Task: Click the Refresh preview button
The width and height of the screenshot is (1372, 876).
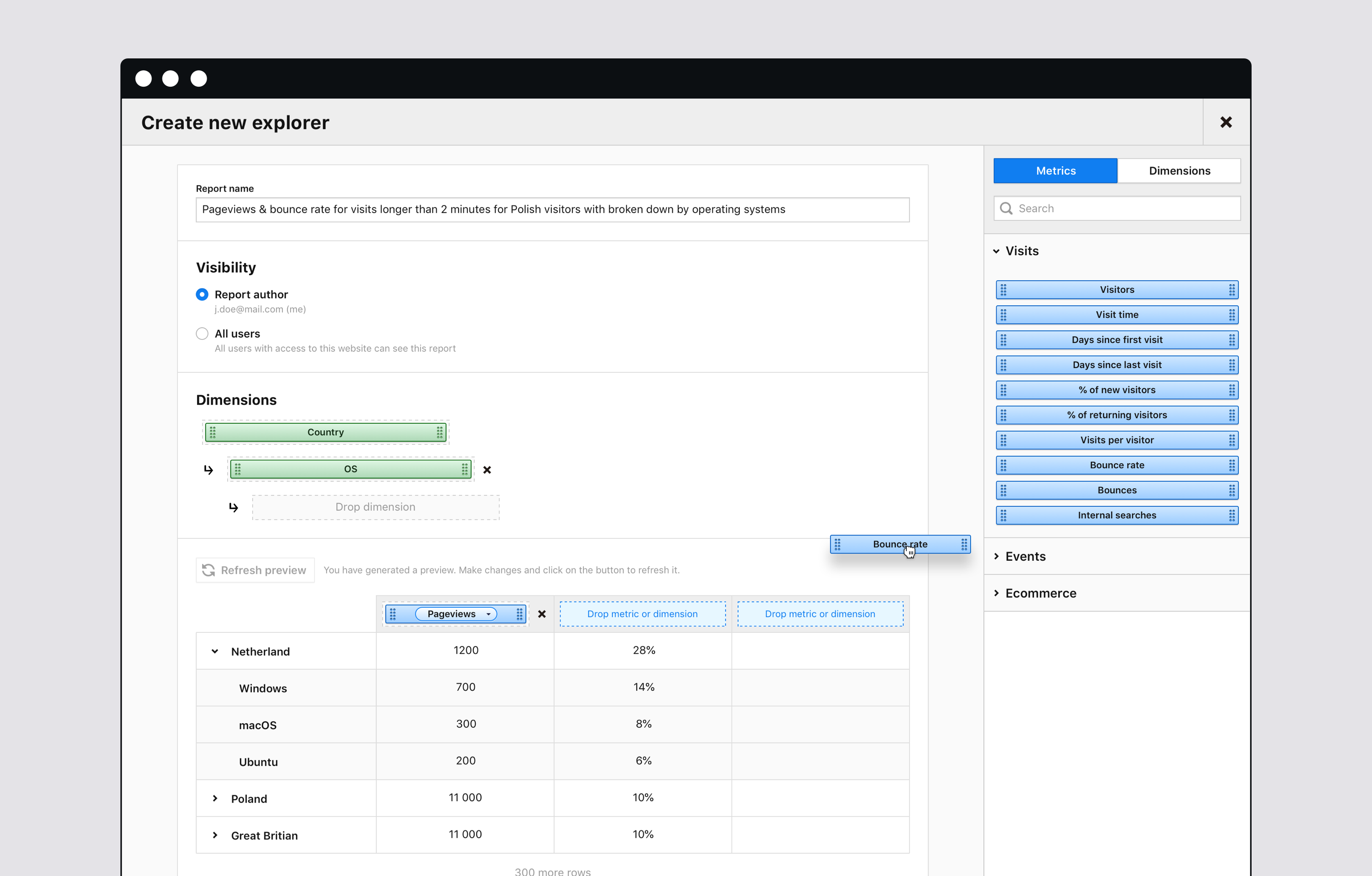Action: coord(255,570)
